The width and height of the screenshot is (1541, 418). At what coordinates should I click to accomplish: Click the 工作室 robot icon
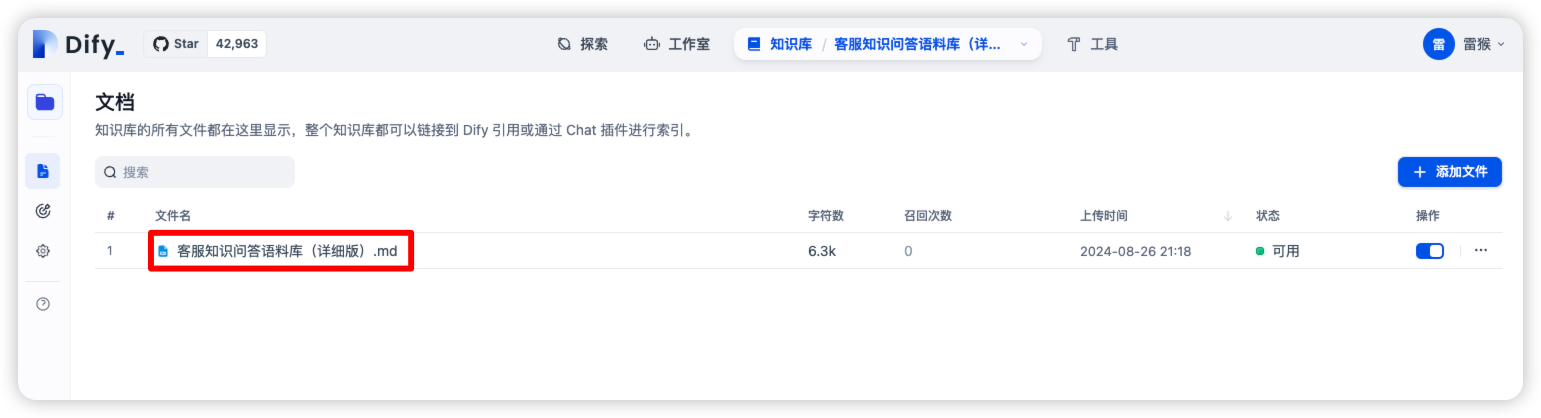point(652,44)
